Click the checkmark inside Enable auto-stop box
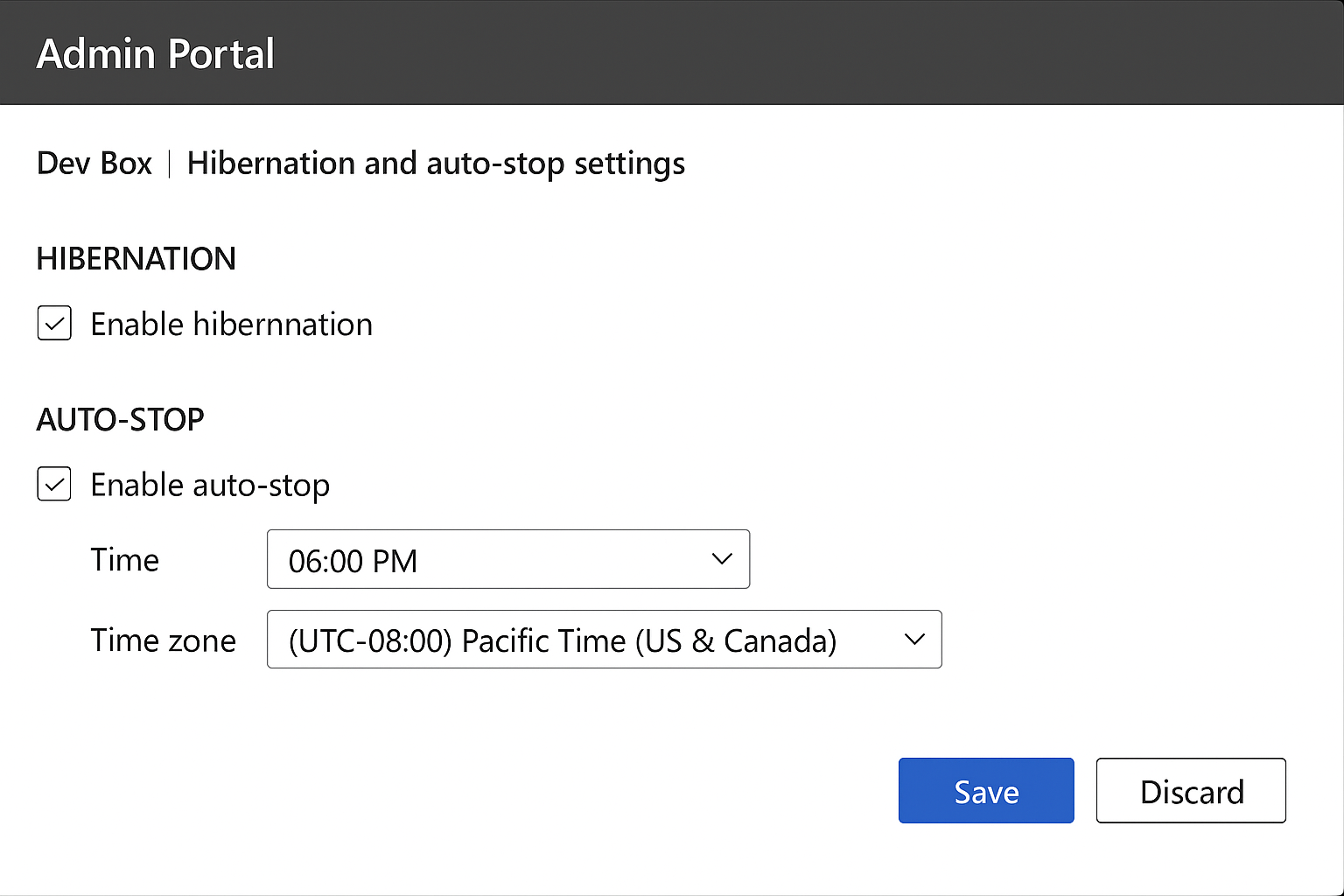1344x896 pixels. click(x=53, y=484)
